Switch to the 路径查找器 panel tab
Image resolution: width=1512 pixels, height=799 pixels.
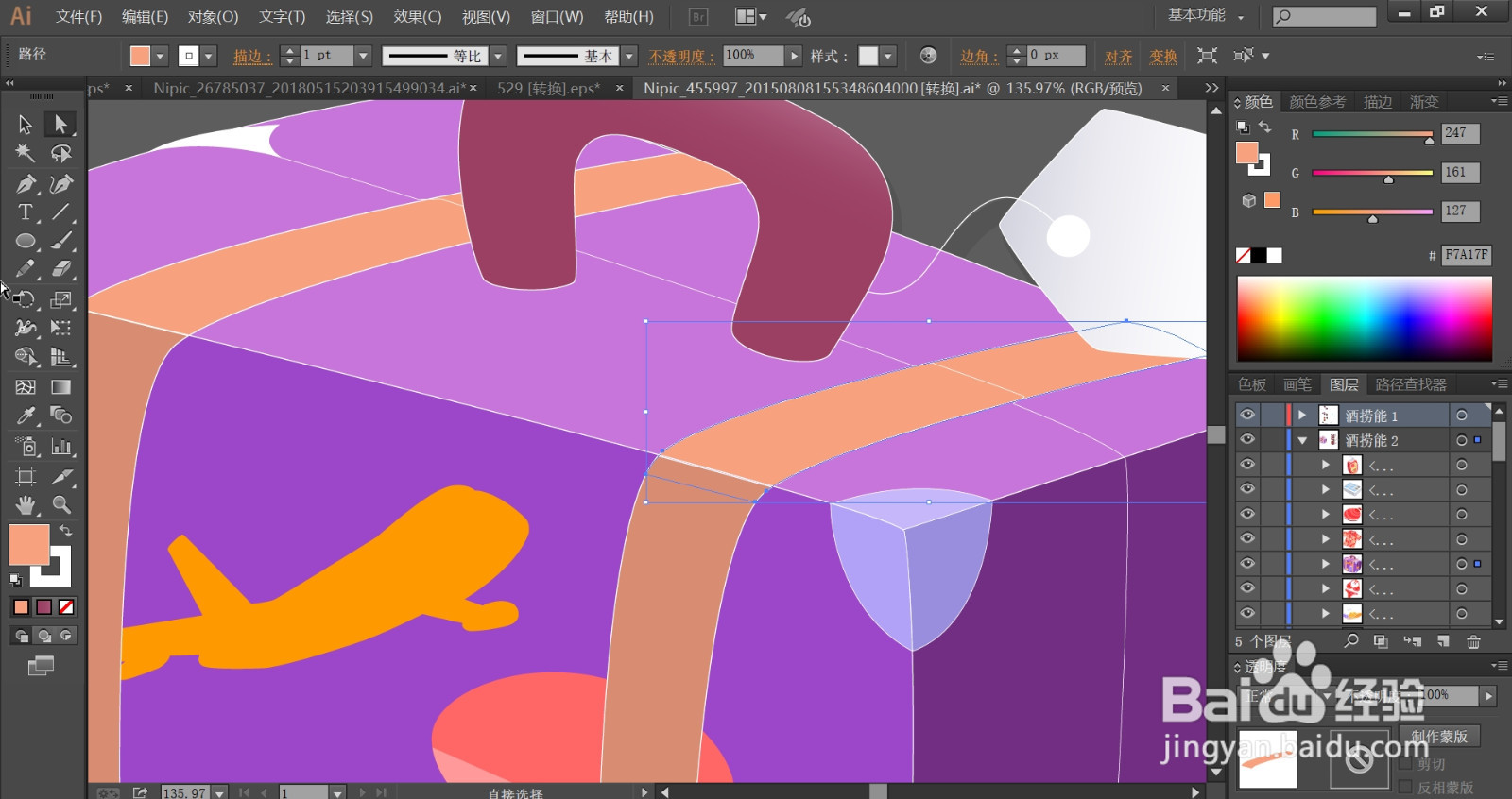pos(1411,384)
